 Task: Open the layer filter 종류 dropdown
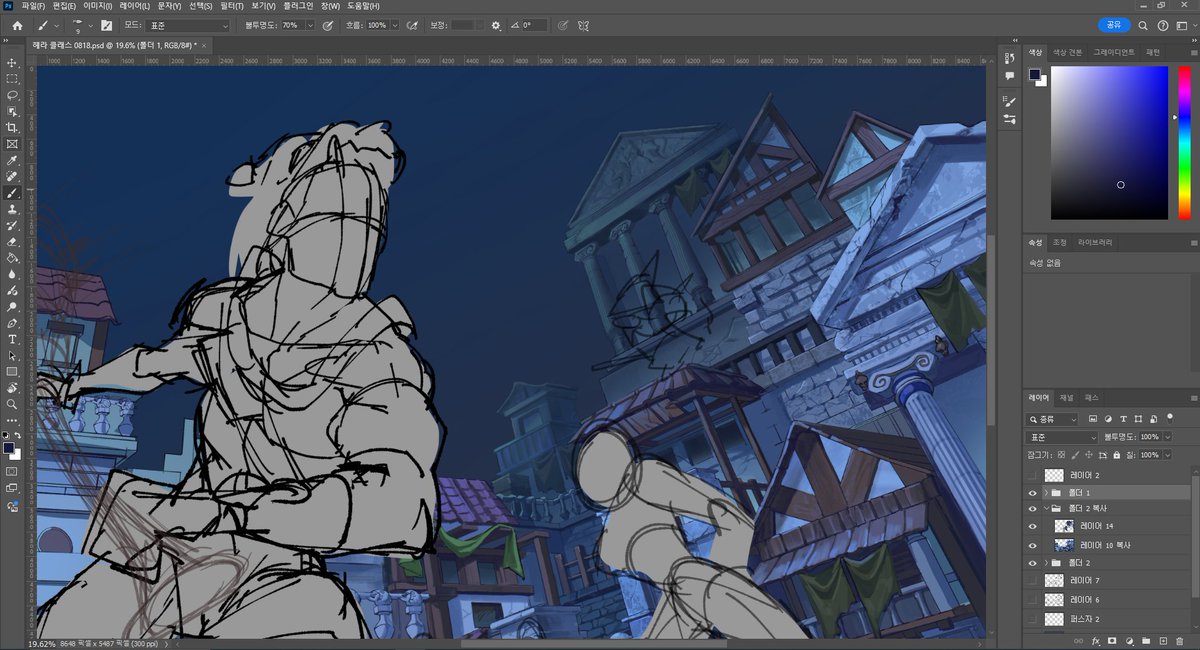tap(1054, 419)
